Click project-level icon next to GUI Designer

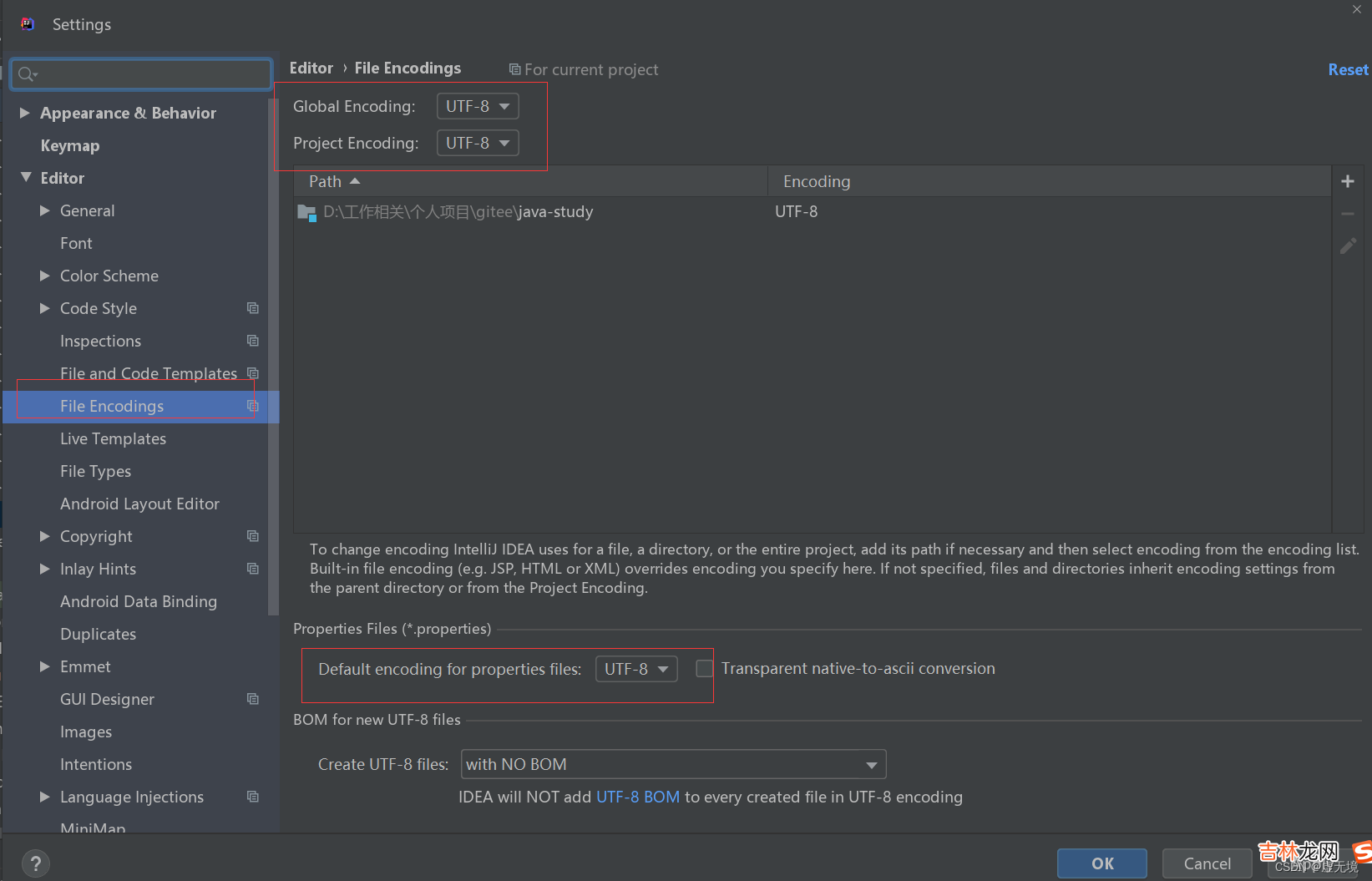coord(253,699)
